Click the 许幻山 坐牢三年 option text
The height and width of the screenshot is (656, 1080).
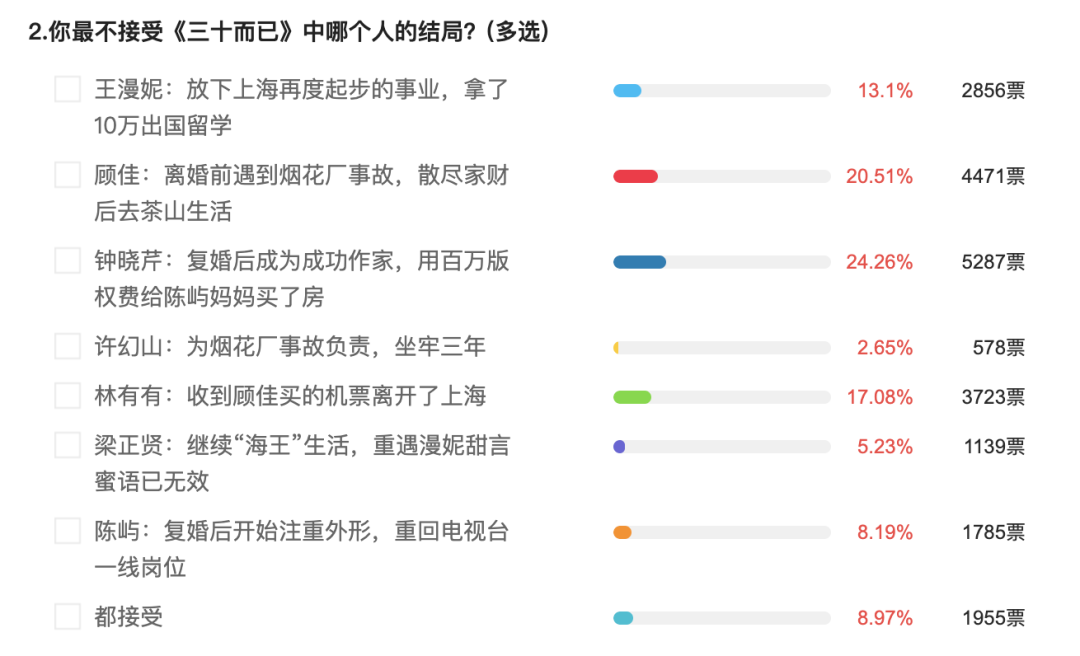(x=290, y=347)
